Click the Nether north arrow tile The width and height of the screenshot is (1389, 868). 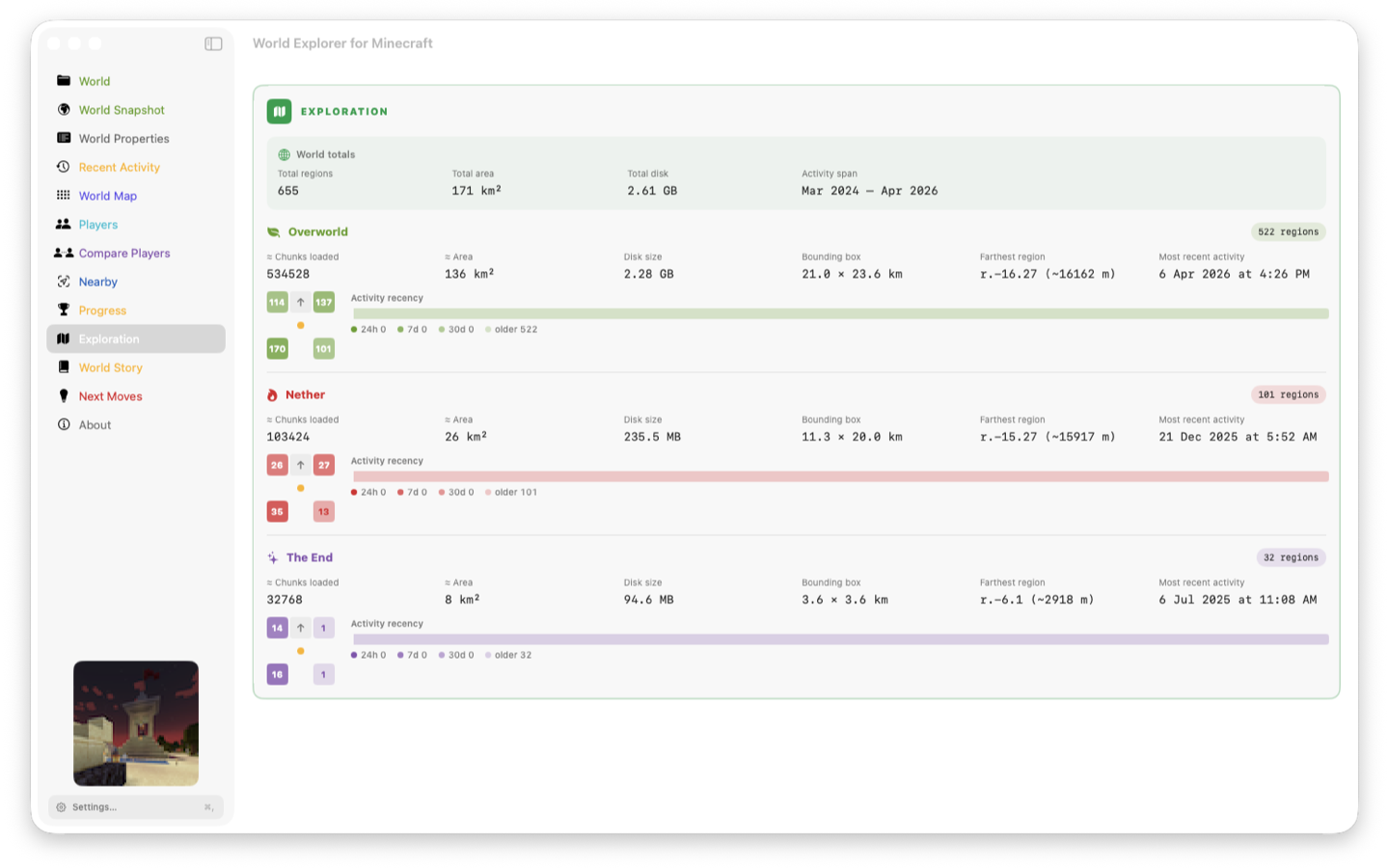click(x=301, y=465)
